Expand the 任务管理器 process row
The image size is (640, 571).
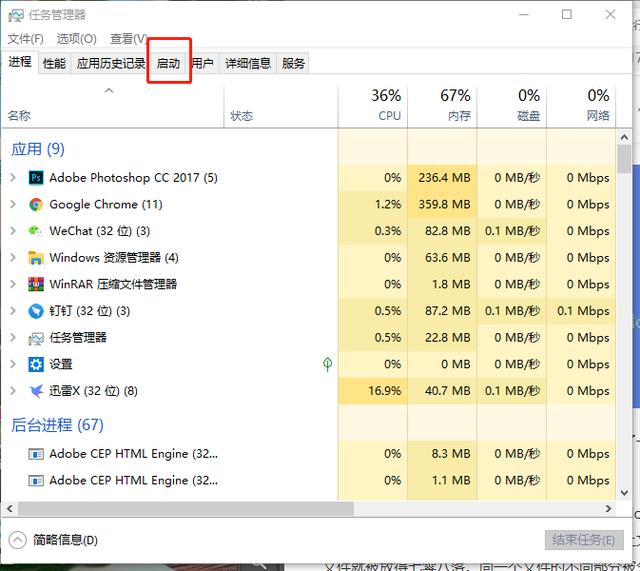tap(13, 337)
